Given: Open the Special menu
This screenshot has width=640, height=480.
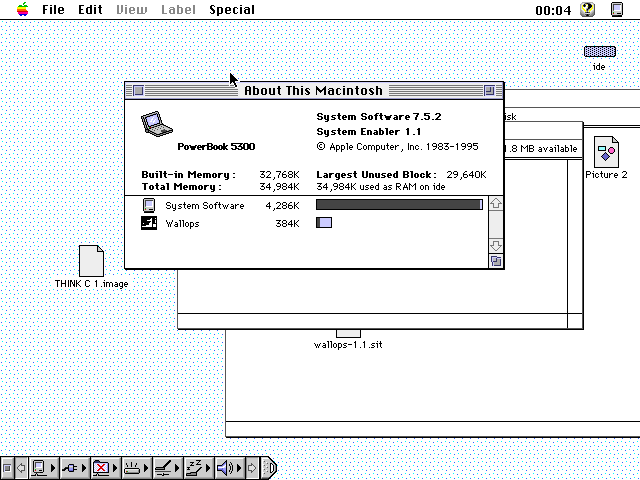Looking at the screenshot, I should [231, 10].
